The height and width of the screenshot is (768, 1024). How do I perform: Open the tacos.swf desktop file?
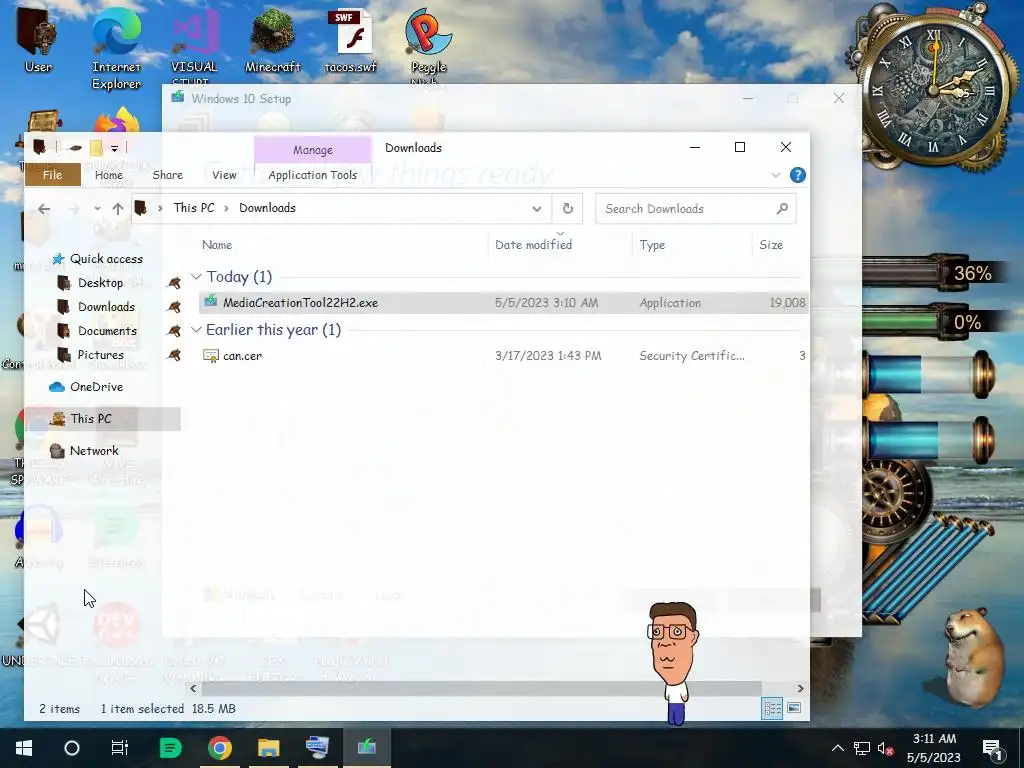(350, 39)
